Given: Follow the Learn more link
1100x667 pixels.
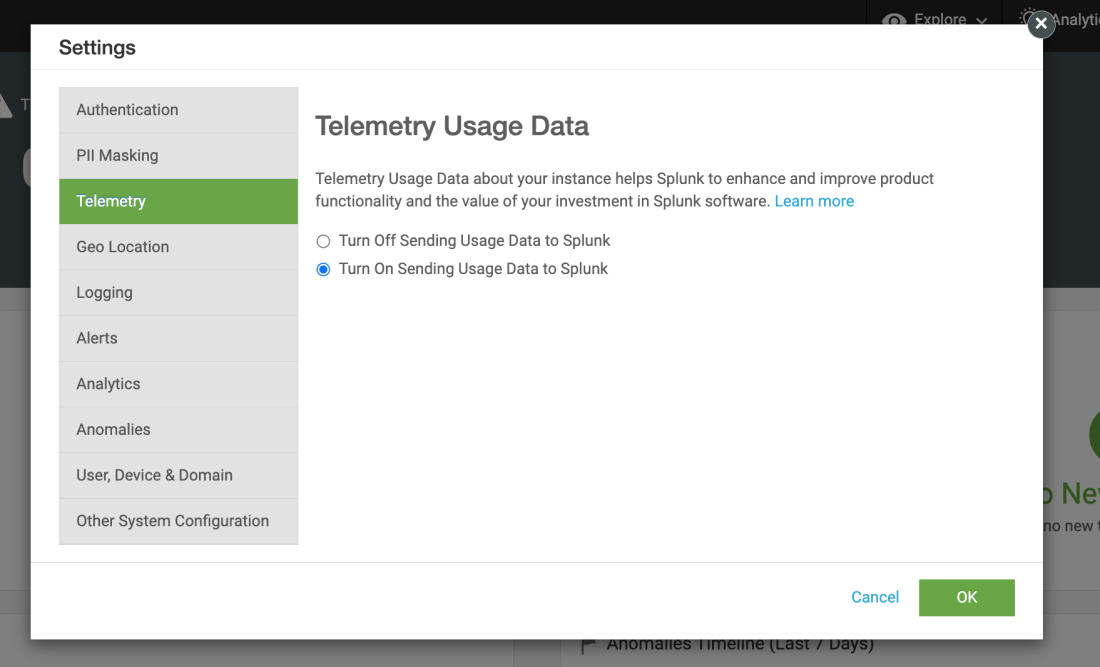Looking at the screenshot, I should pyautogui.click(x=814, y=201).
